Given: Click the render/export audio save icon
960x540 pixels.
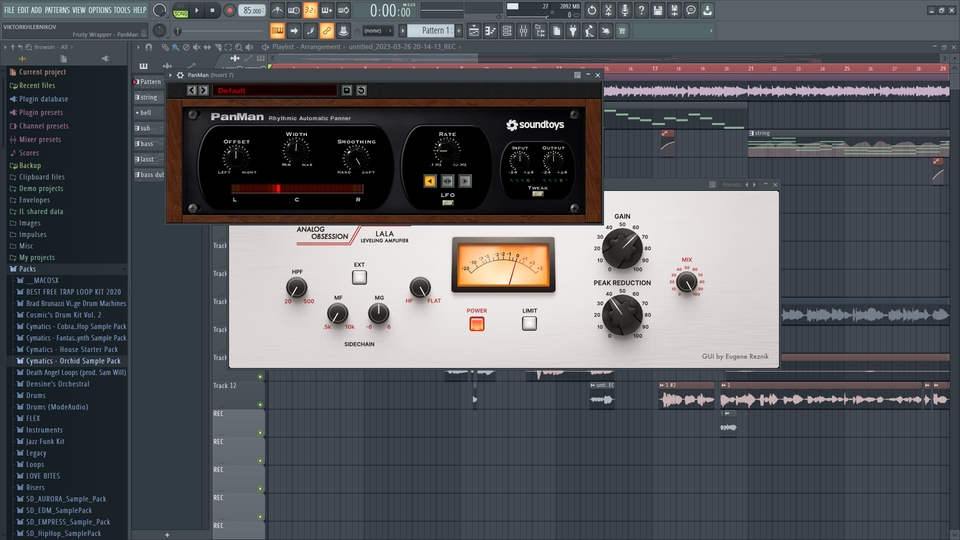Looking at the screenshot, I should pyautogui.click(x=674, y=10).
